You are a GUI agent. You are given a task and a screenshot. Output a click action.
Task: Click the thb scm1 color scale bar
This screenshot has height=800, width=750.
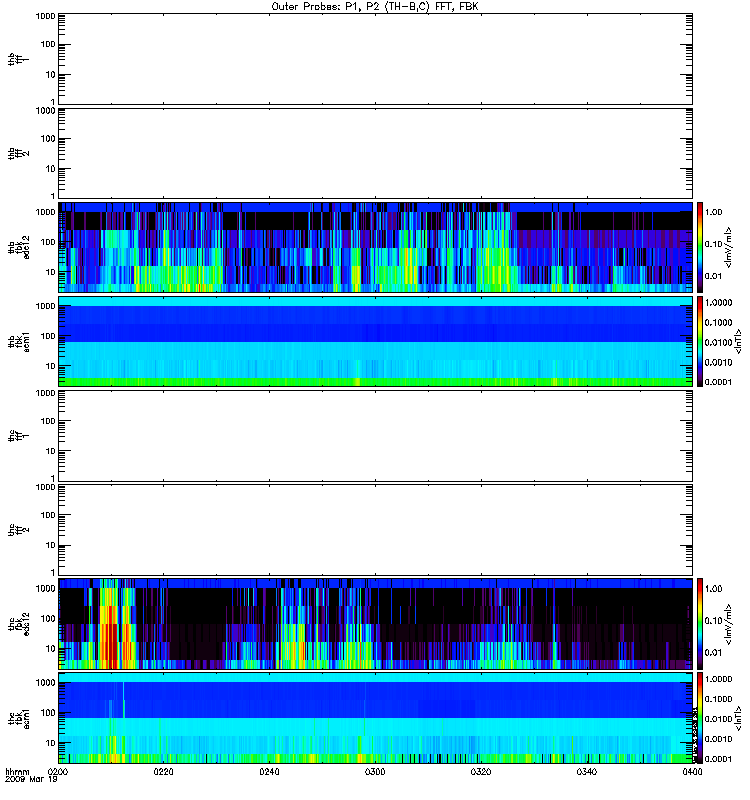click(700, 341)
